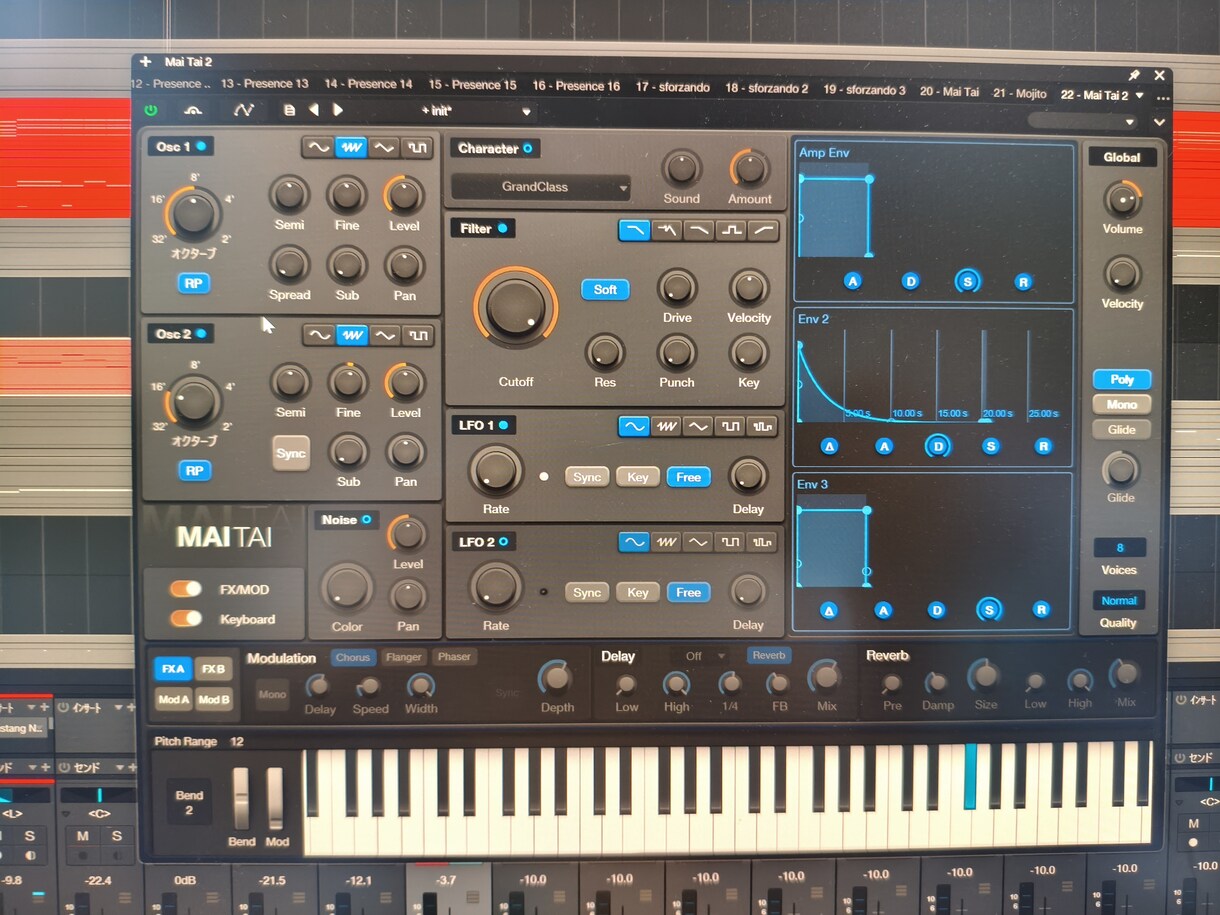Select Mod A page tab
Screen dimensions: 1220x915
pos(173,700)
